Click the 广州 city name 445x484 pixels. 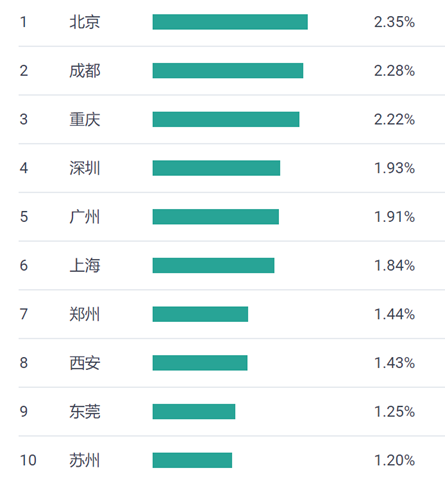point(85,217)
